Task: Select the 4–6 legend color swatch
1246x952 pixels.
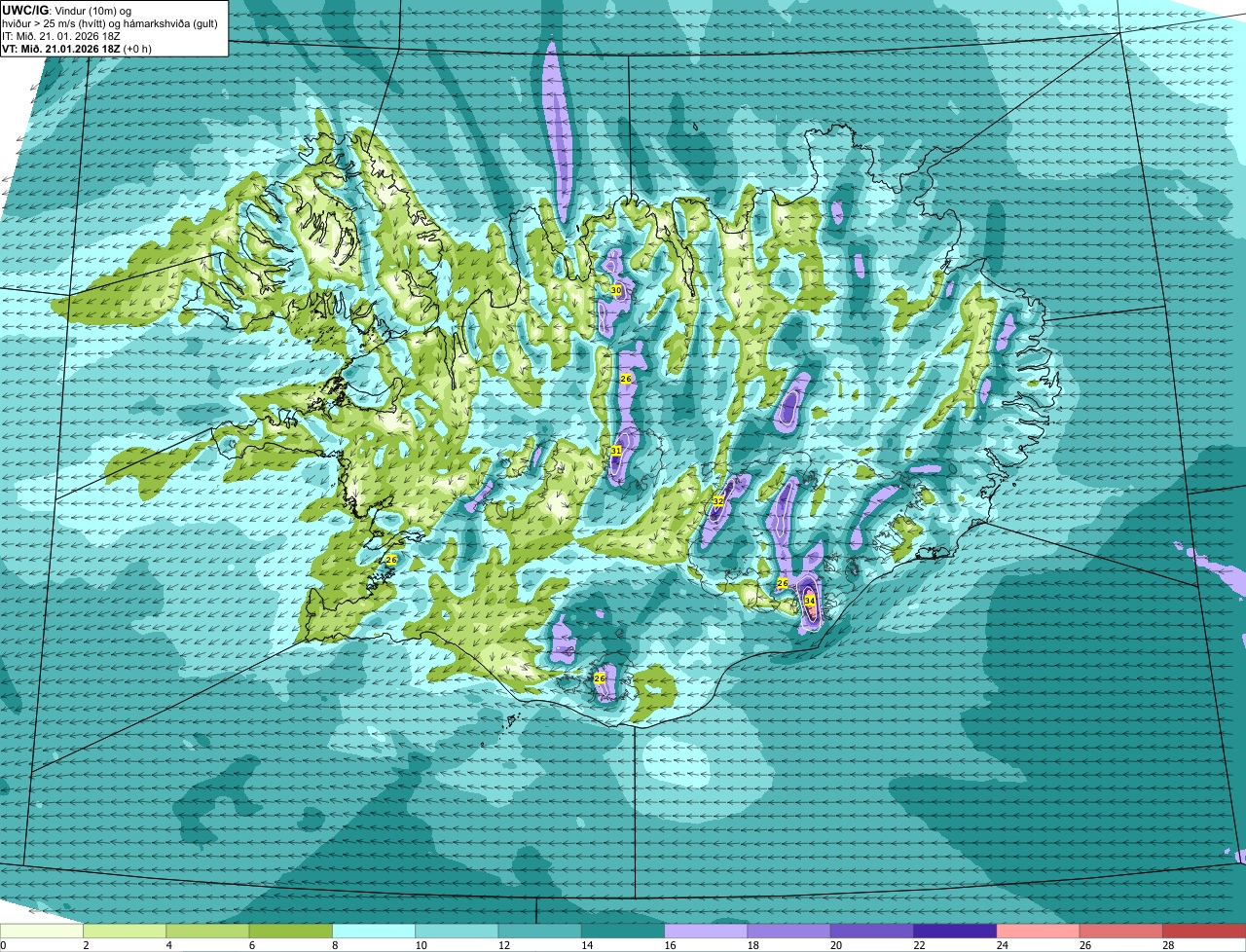Action: [x=207, y=932]
